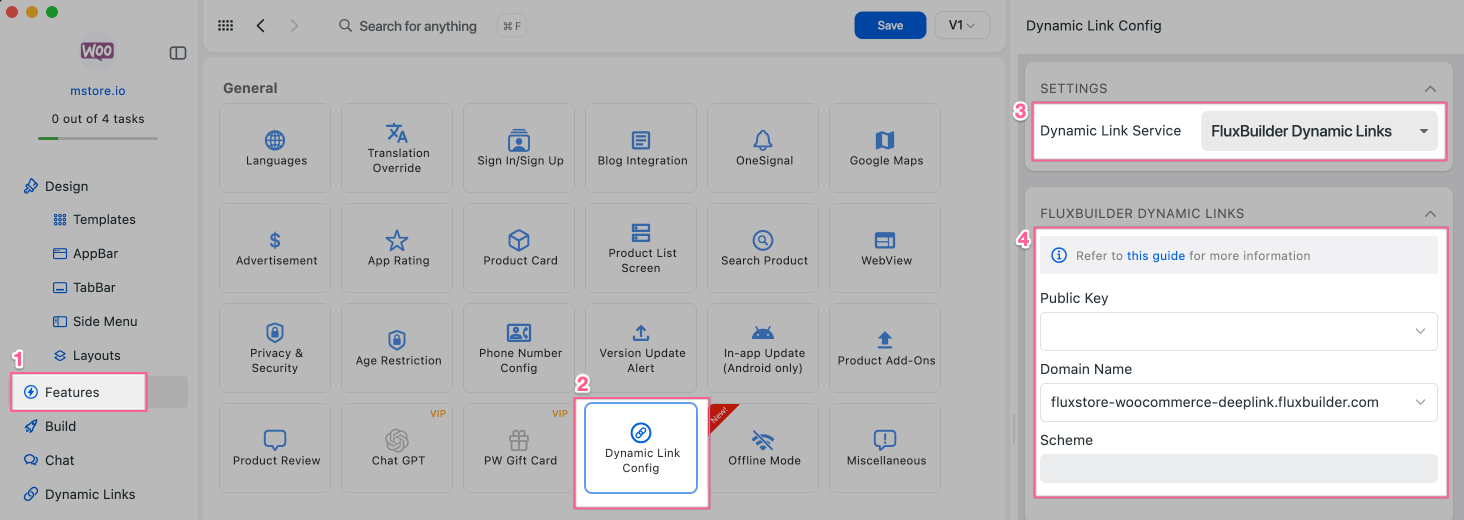
Task: Collapse the Settings section
Action: (x=1430, y=89)
